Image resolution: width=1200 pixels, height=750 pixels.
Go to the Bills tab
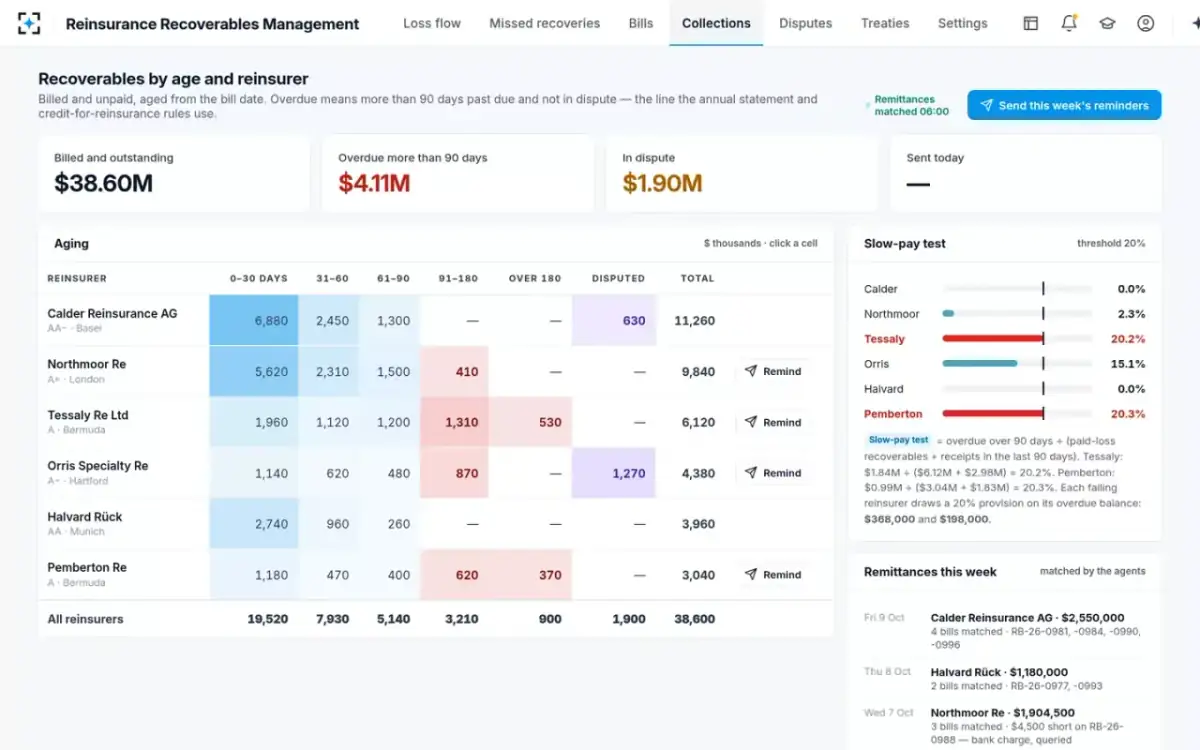pyautogui.click(x=641, y=23)
